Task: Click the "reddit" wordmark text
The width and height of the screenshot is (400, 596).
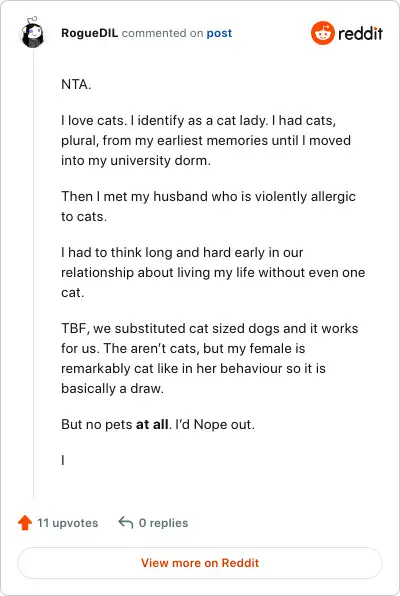Action: [360, 33]
